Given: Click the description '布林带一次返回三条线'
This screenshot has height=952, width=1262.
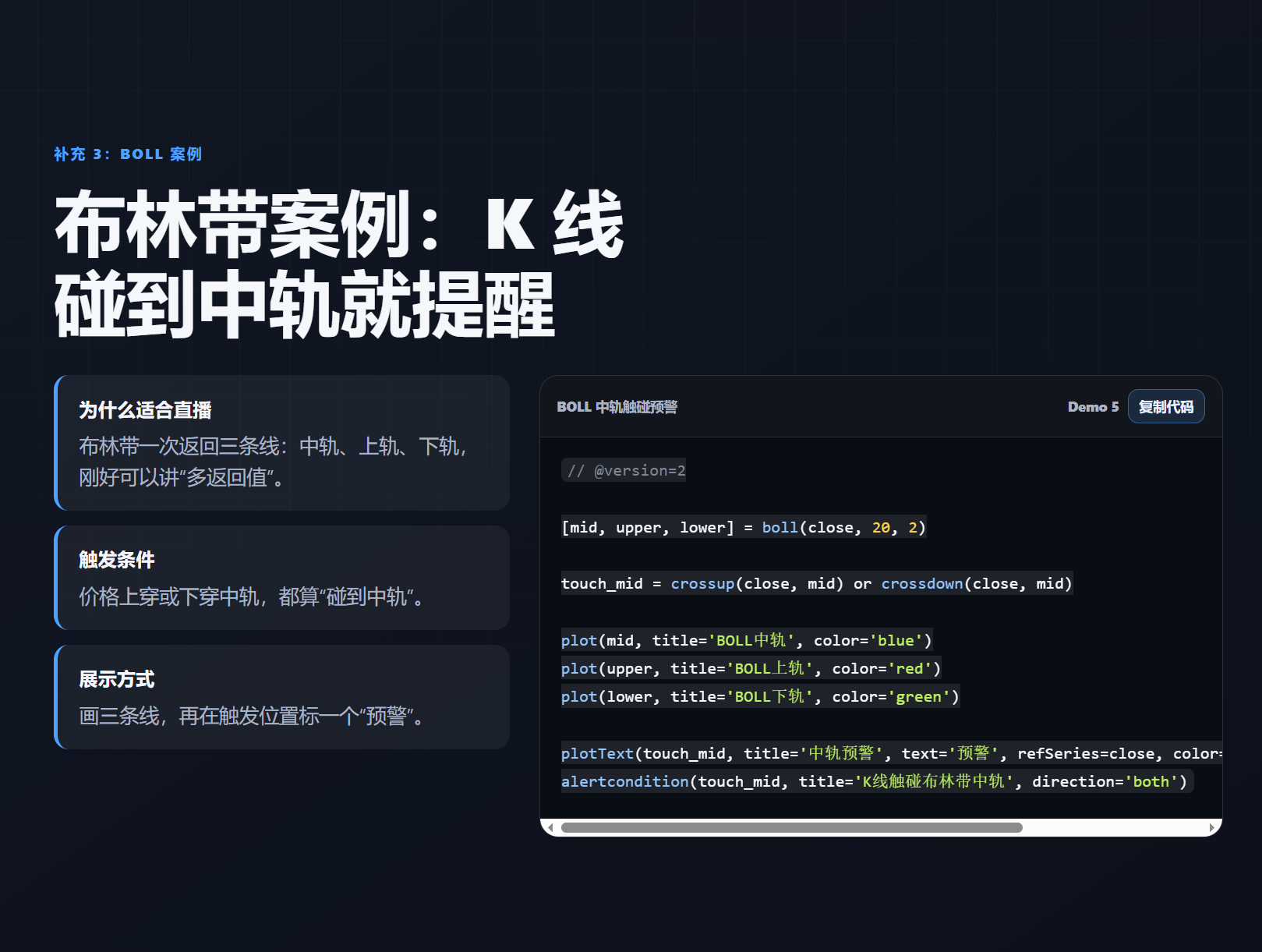Looking at the screenshot, I should pyautogui.click(x=273, y=462).
